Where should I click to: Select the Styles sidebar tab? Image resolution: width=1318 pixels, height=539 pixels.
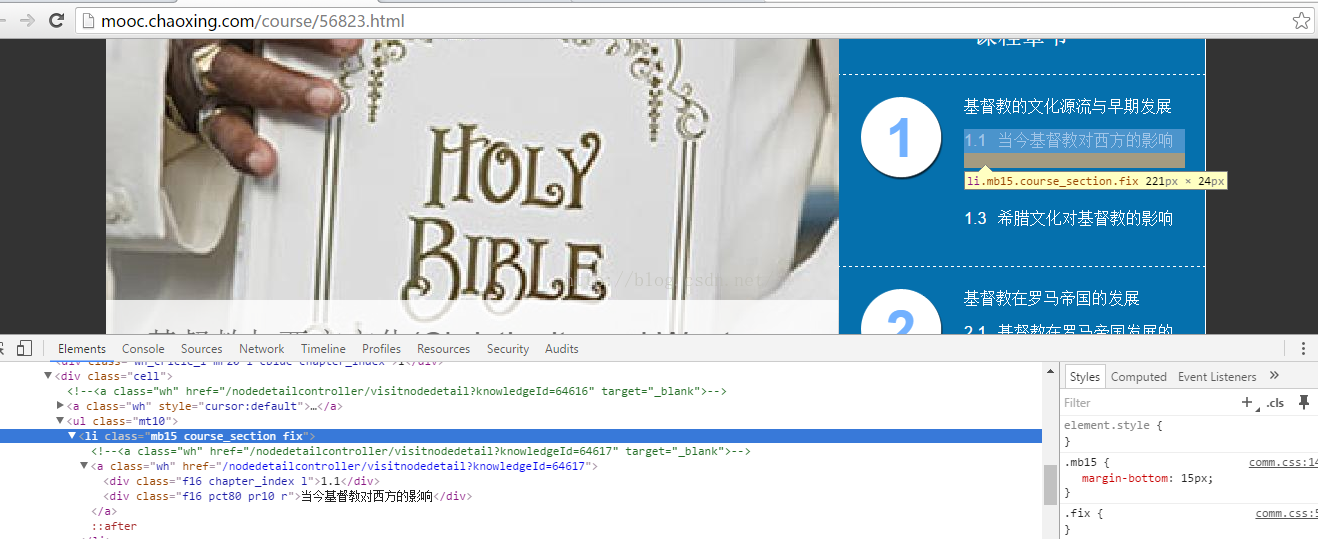(x=1084, y=377)
